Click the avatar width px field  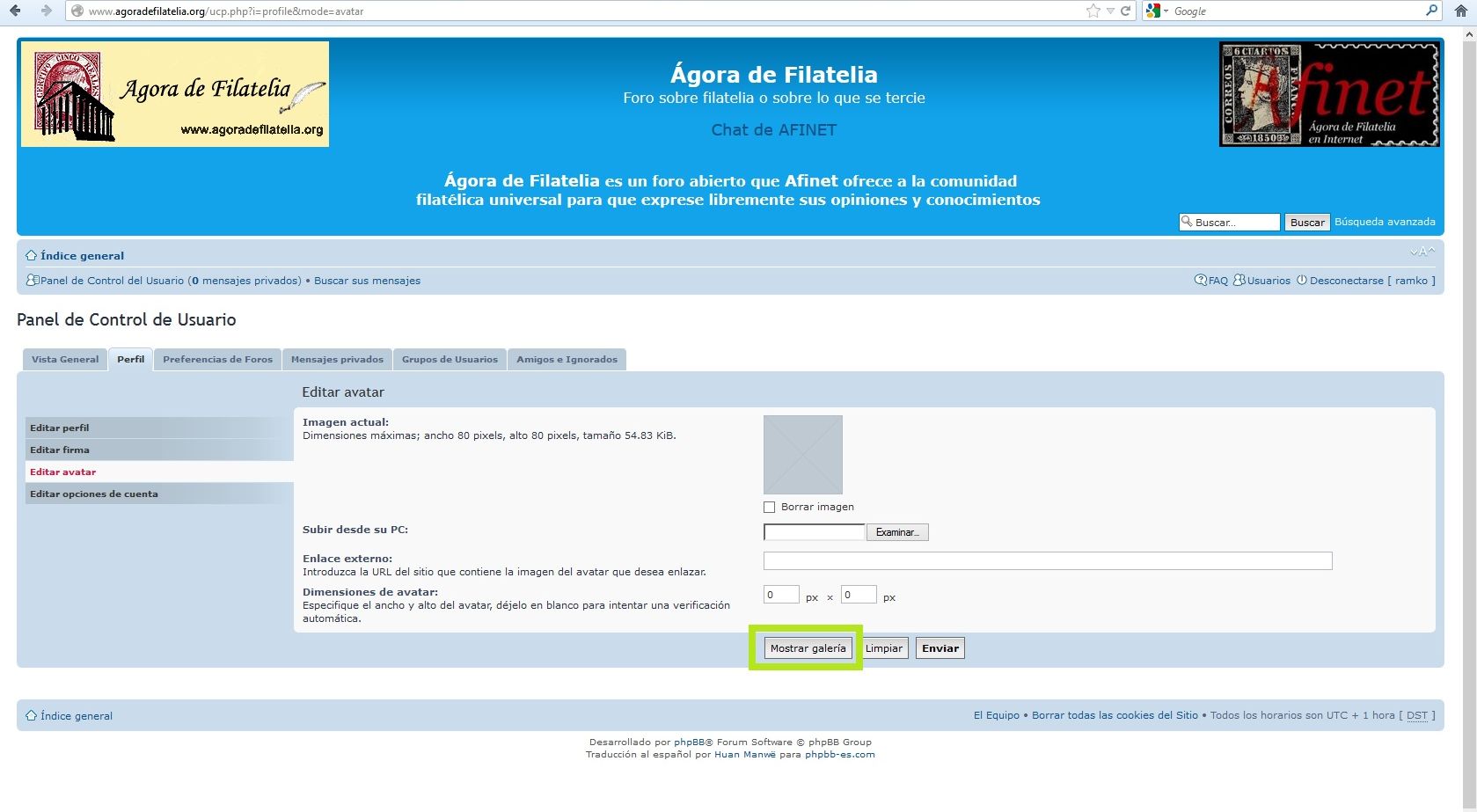pos(781,595)
